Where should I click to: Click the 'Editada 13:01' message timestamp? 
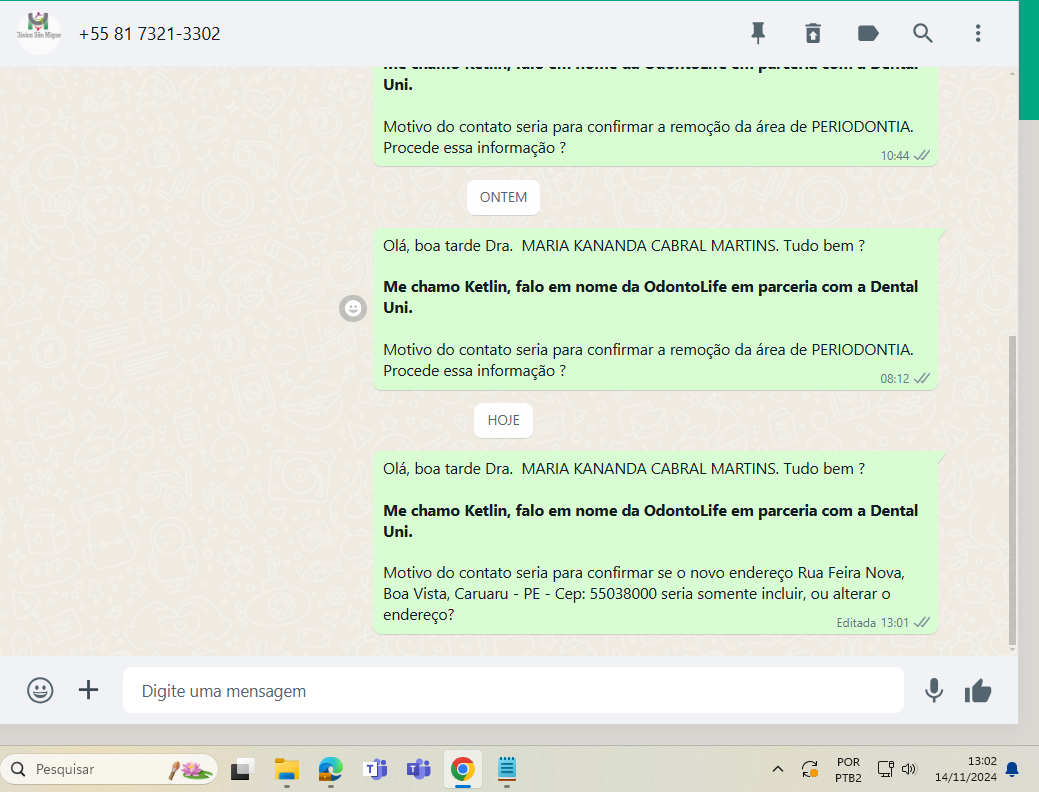[872, 623]
